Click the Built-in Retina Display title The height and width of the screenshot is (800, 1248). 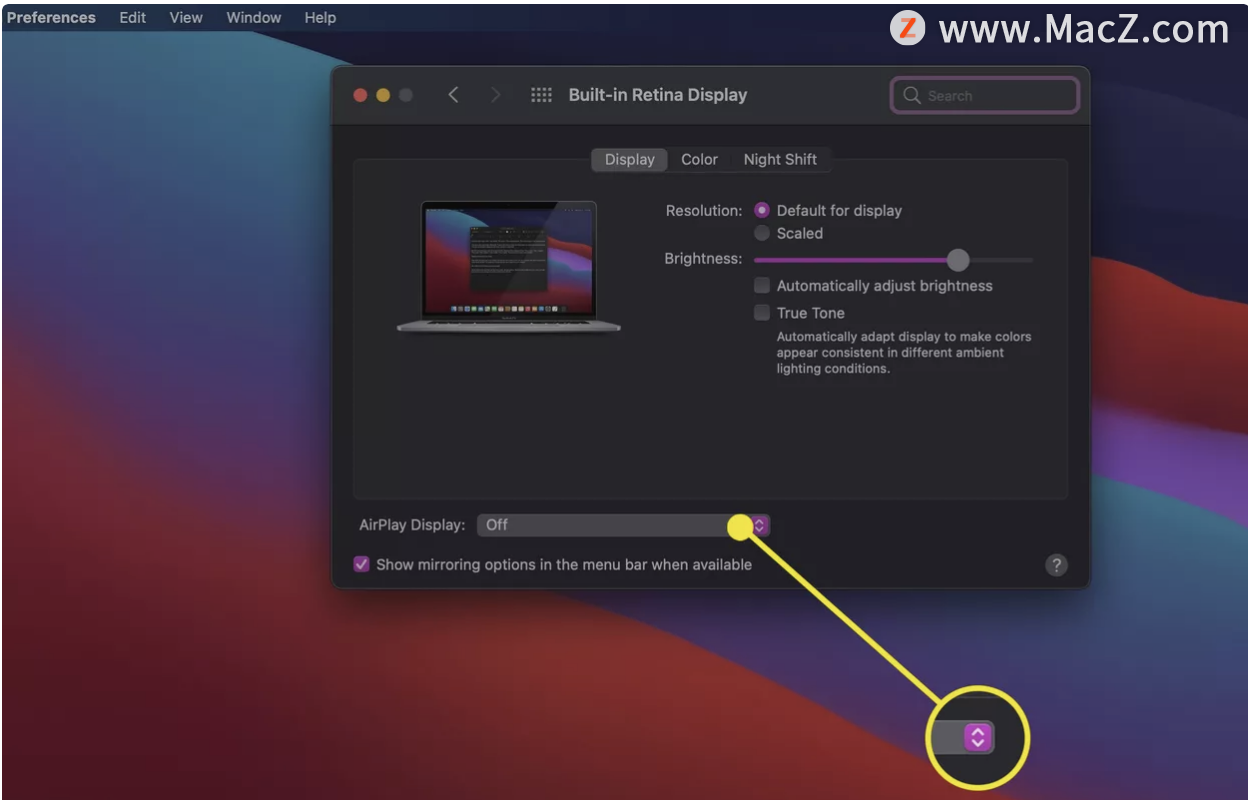(658, 95)
